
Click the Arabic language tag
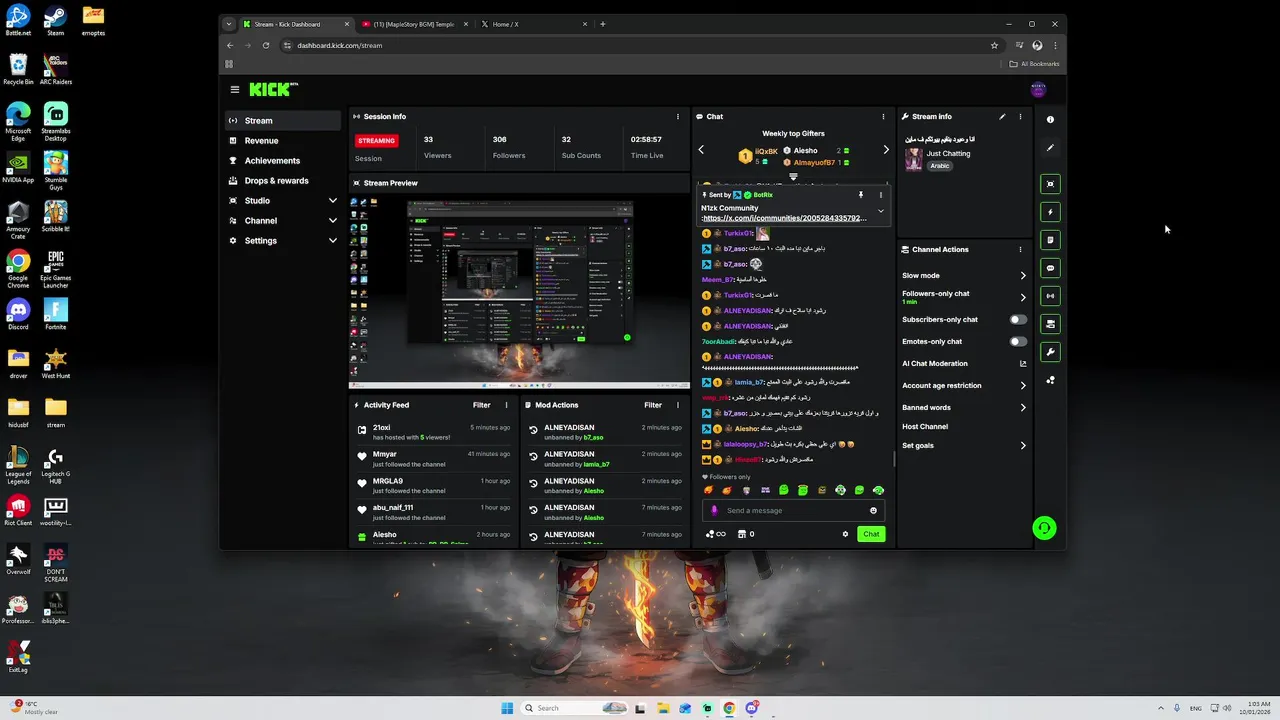tap(940, 166)
